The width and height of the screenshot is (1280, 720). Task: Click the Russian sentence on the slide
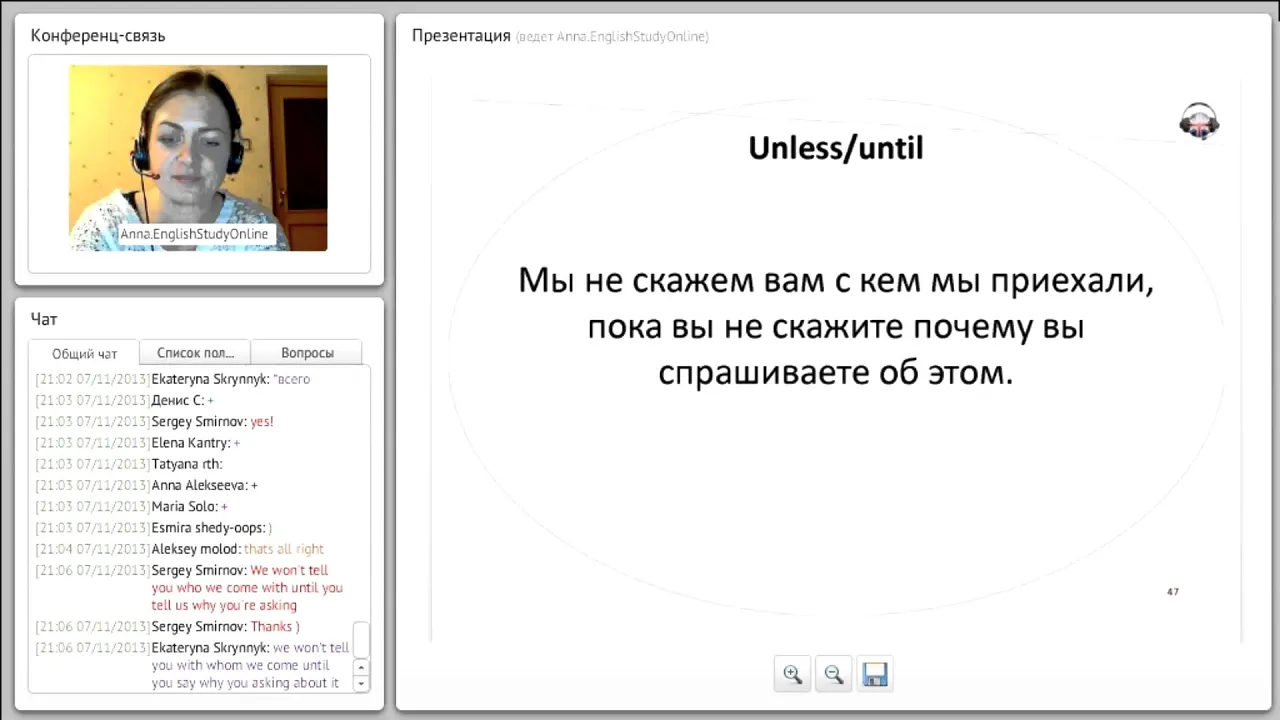coord(836,327)
